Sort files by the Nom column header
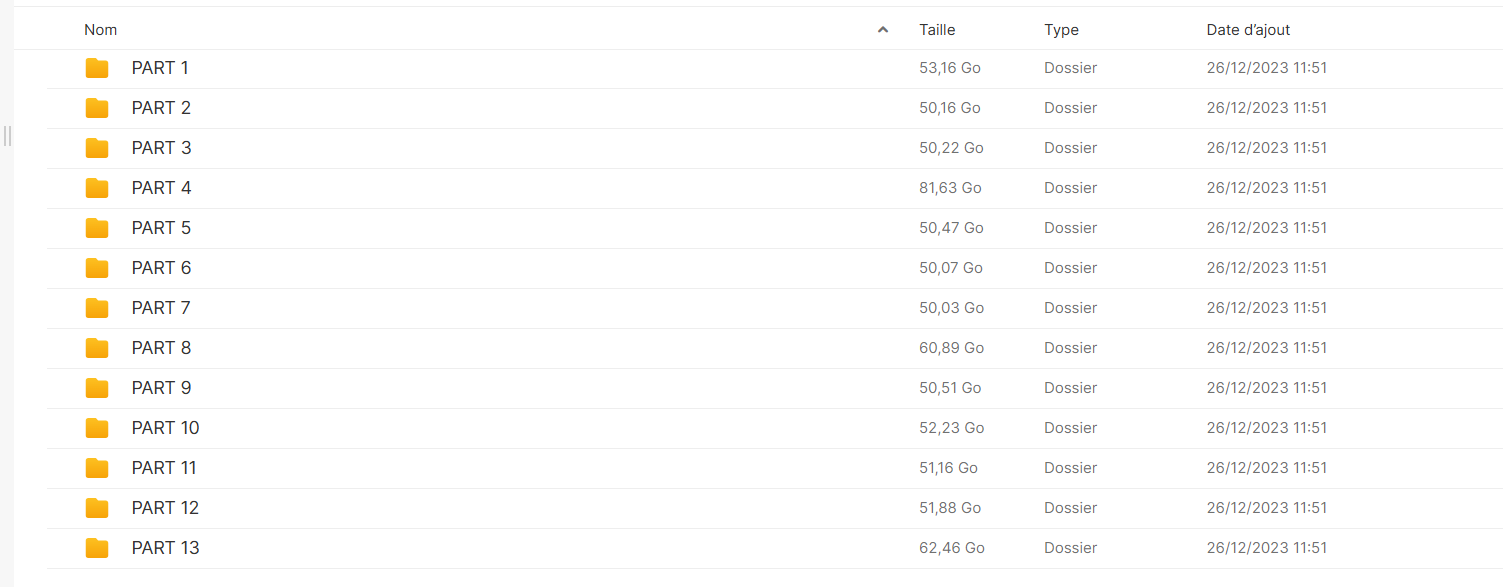 click(100, 30)
